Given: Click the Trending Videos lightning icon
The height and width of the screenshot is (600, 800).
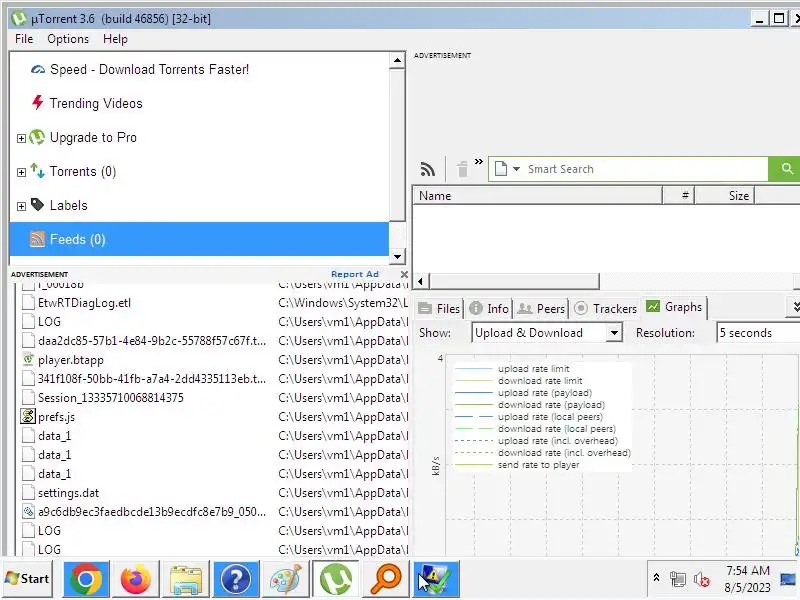Looking at the screenshot, I should [37, 103].
